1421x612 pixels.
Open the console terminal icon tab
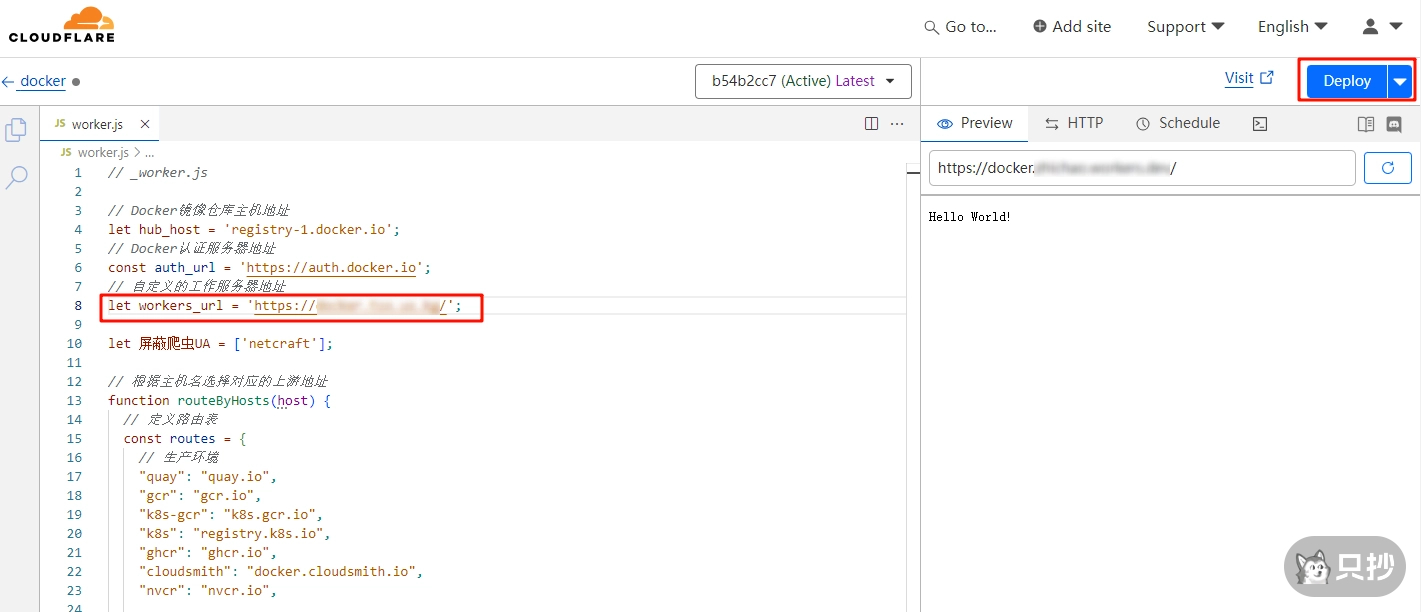tap(1260, 124)
